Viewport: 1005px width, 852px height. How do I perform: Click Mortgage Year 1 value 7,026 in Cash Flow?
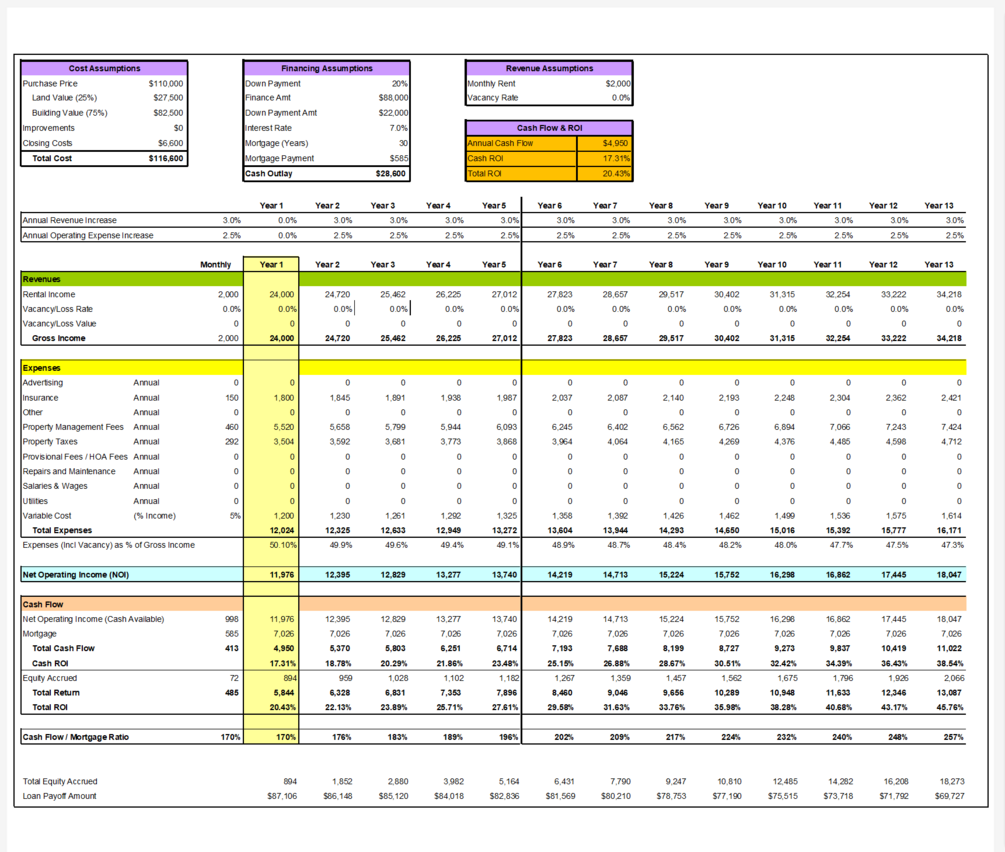point(284,633)
